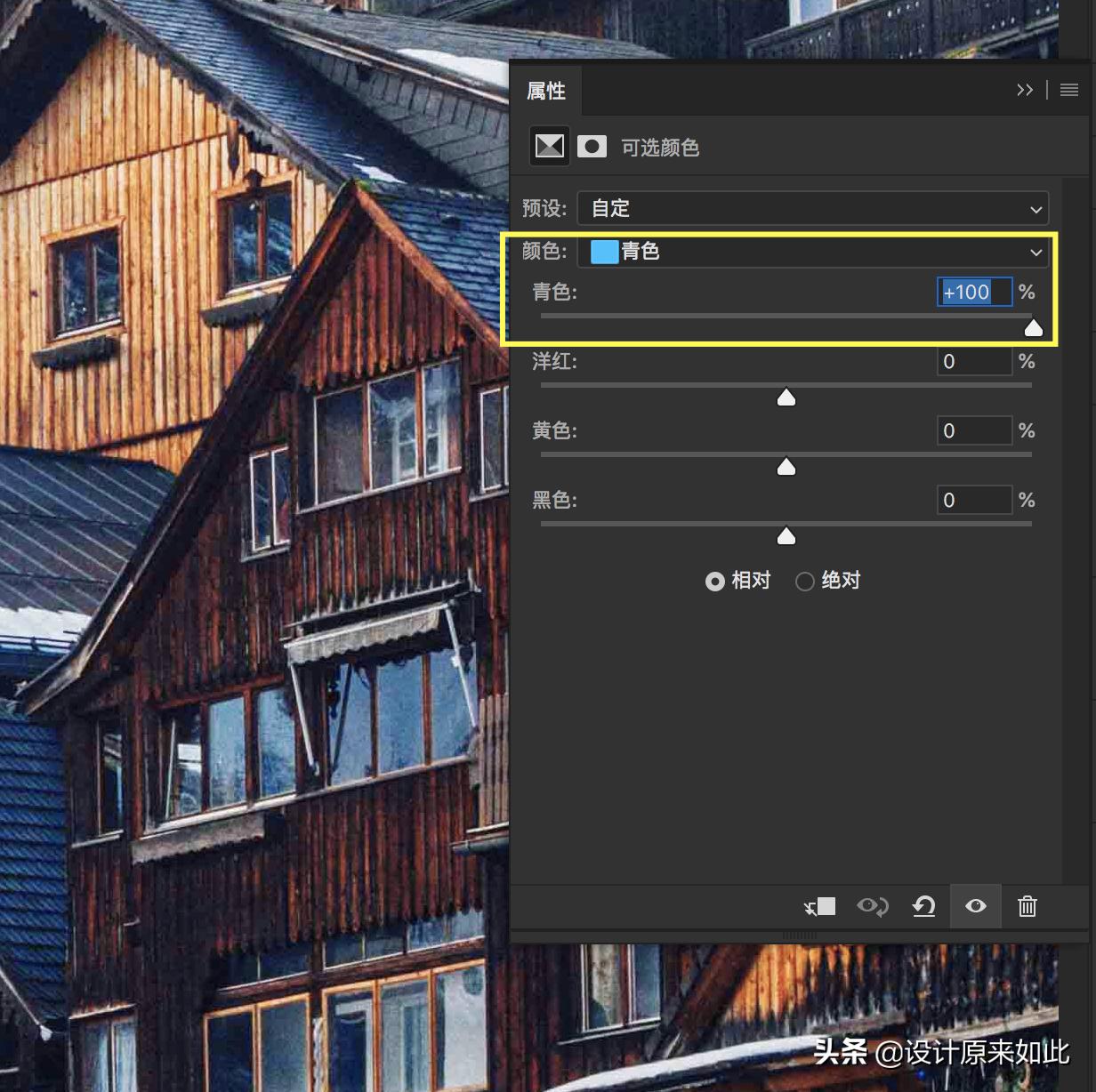Clip adjustment to layer below

819,906
